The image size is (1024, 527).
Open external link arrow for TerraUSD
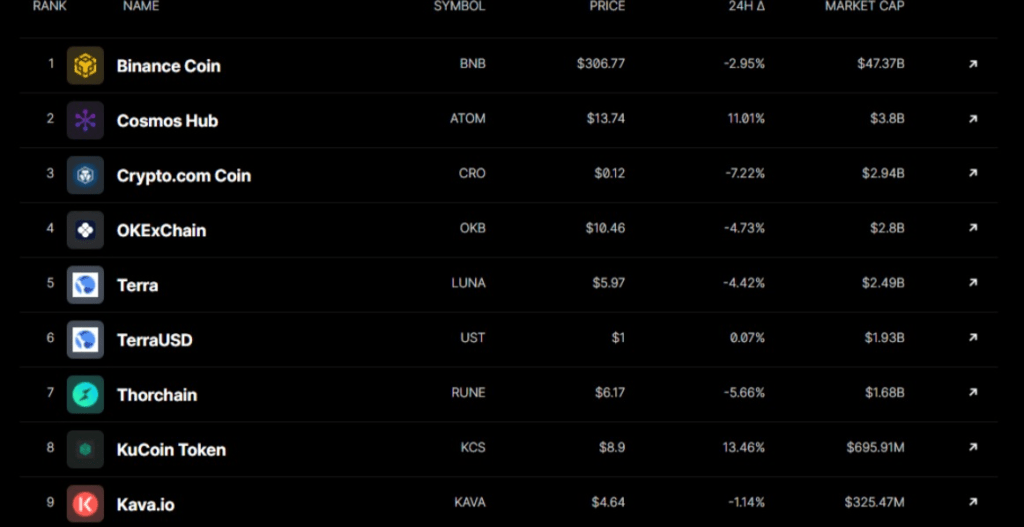973,338
